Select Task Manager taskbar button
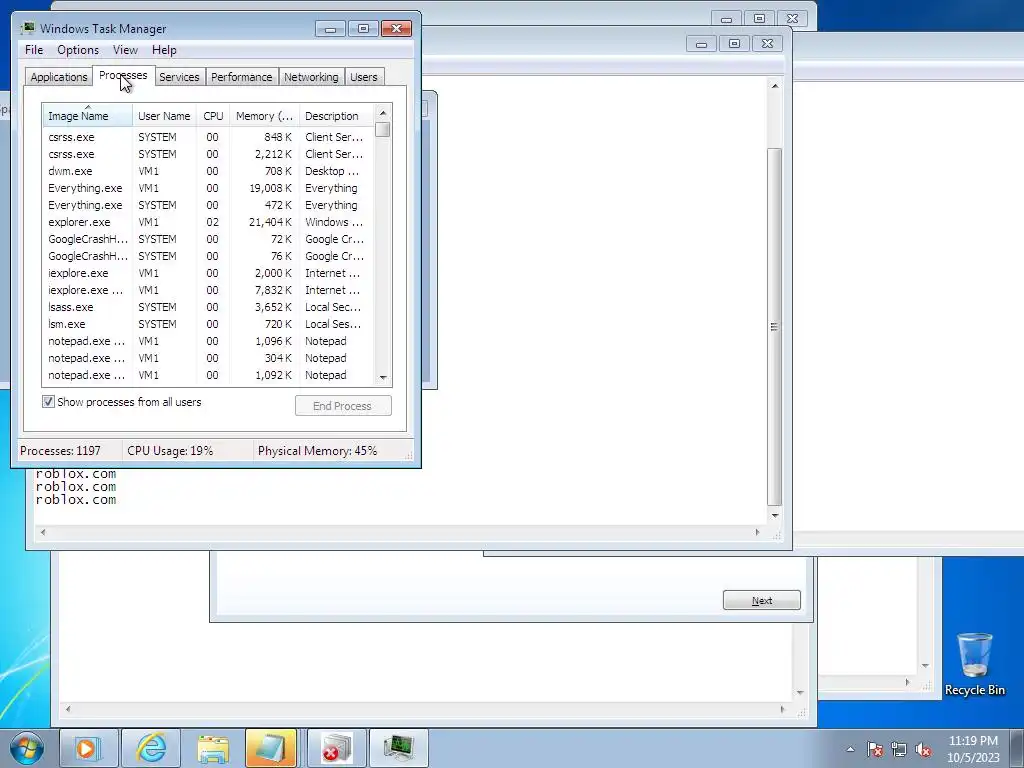Viewport: 1024px width, 768px height. click(399, 748)
